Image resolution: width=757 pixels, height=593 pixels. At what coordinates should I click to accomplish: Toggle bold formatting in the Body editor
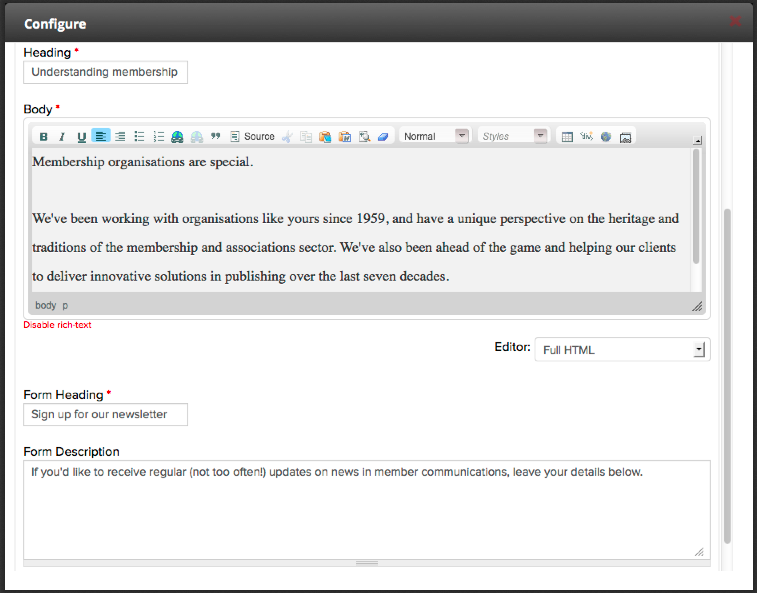tap(44, 137)
